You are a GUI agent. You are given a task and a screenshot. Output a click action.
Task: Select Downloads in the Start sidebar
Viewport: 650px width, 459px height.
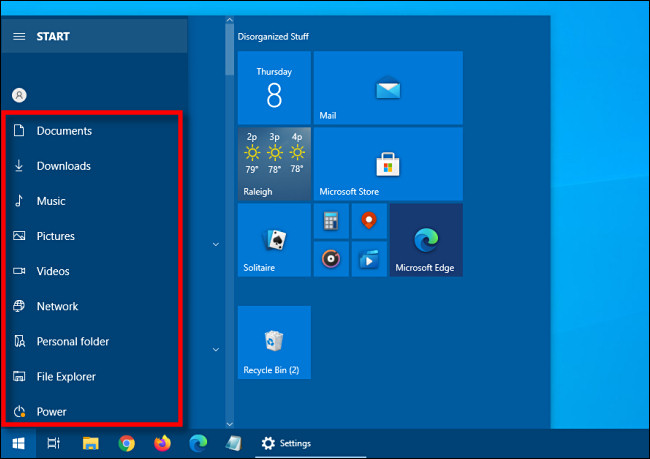[64, 166]
